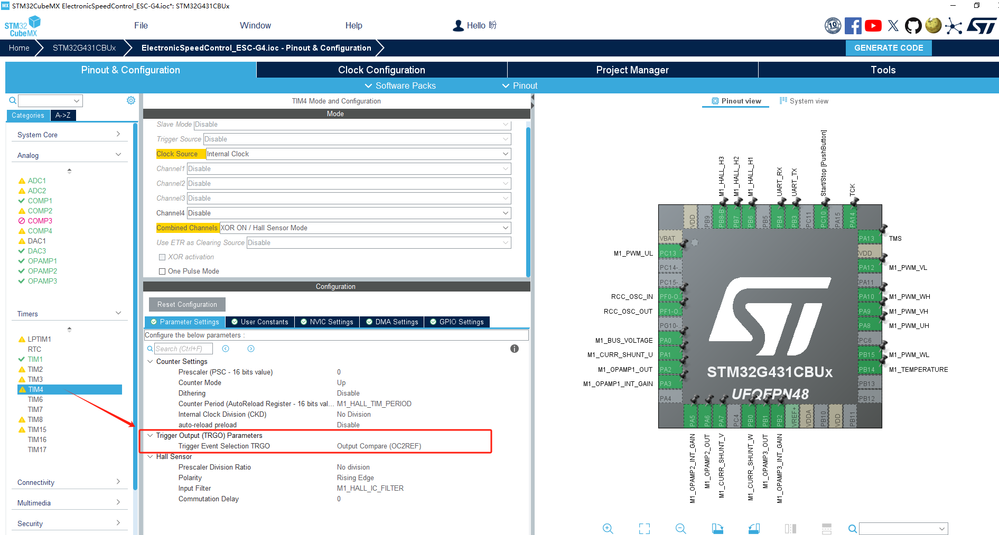Select OPAMP1 in the Analog list
The width and height of the screenshot is (999, 535).
[42, 261]
